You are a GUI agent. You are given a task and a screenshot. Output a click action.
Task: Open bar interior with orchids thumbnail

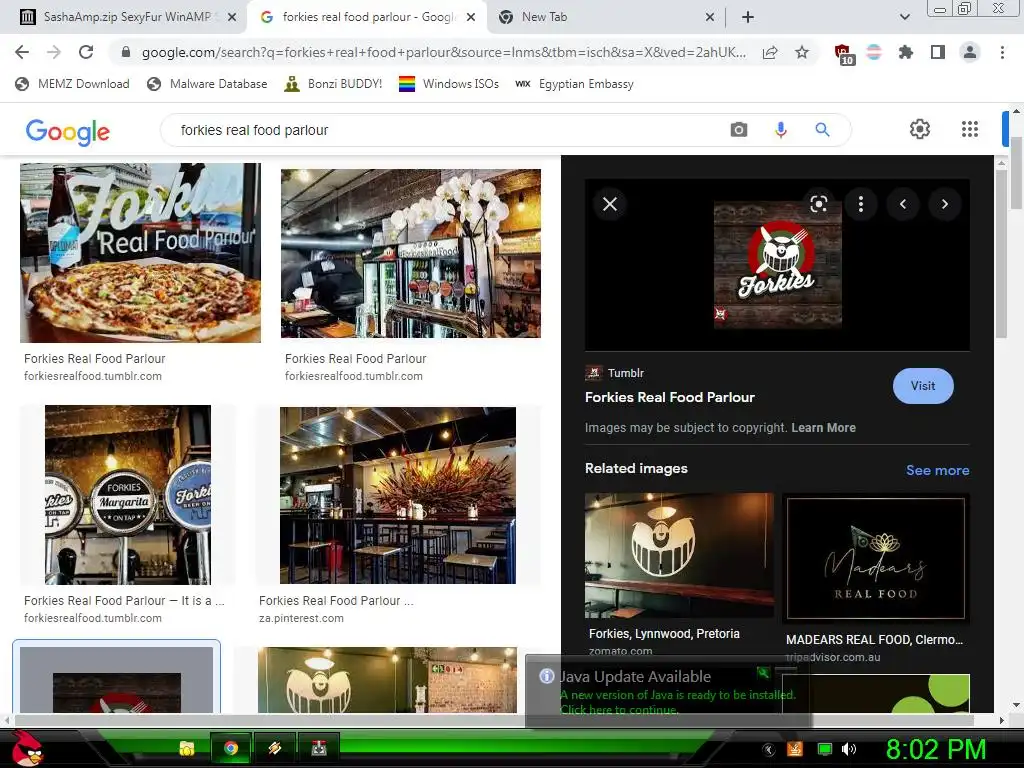(x=411, y=253)
